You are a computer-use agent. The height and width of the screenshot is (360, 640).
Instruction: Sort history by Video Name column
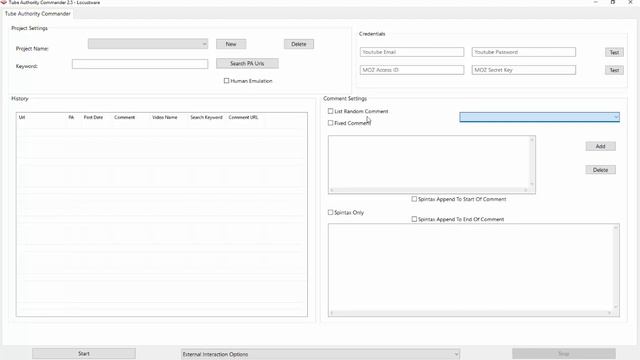coord(165,117)
